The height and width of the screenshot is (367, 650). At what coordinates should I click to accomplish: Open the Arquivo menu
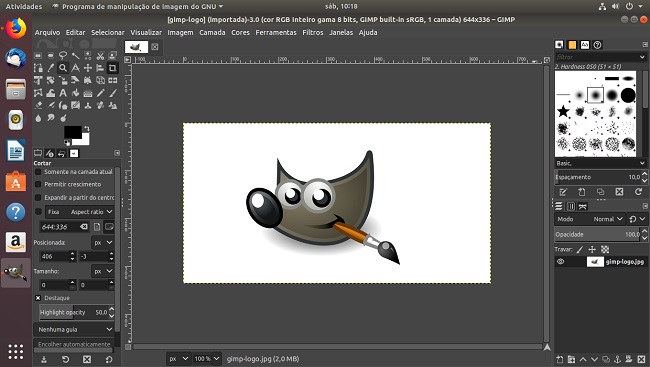(47, 32)
